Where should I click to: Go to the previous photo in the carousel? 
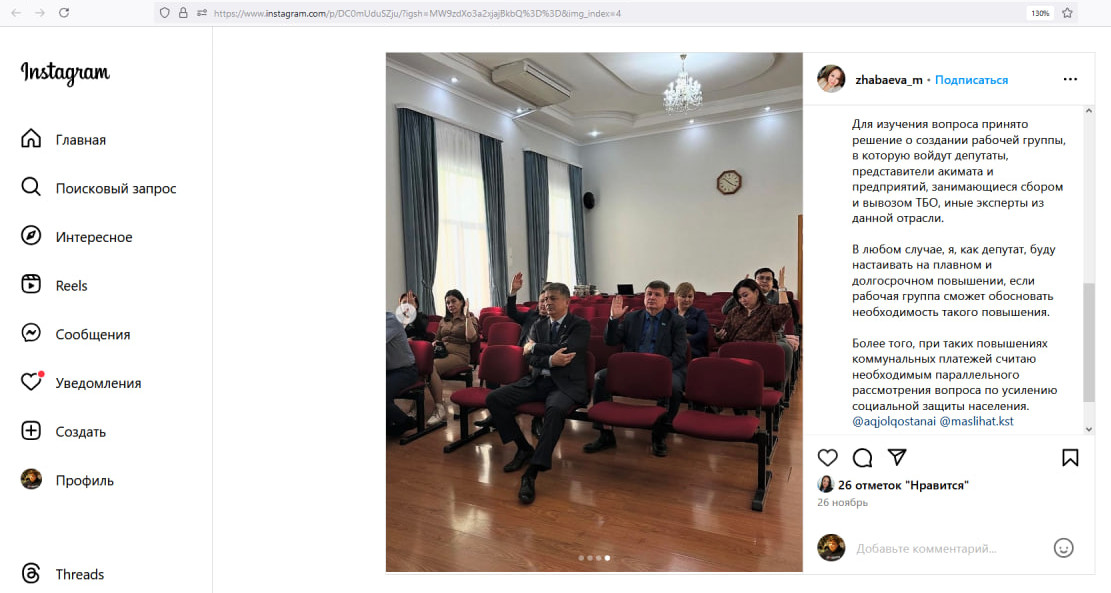[x=406, y=312]
